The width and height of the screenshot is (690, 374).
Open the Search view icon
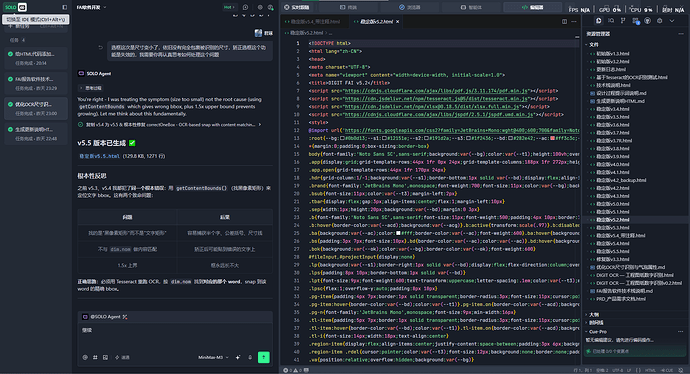point(611,20)
